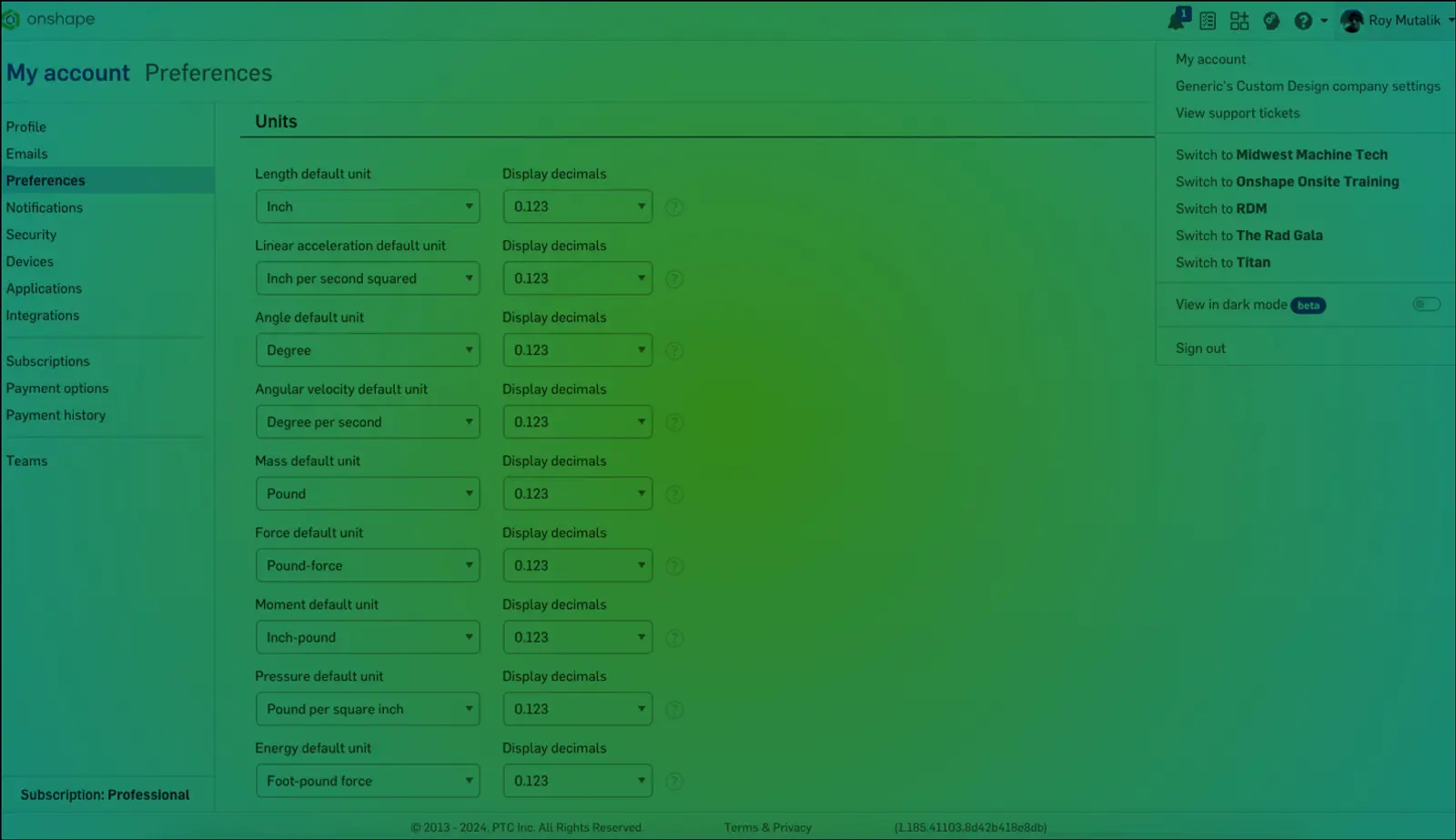Show help for Moment display decimals
This screenshot has height=840, width=1456.
[674, 638]
